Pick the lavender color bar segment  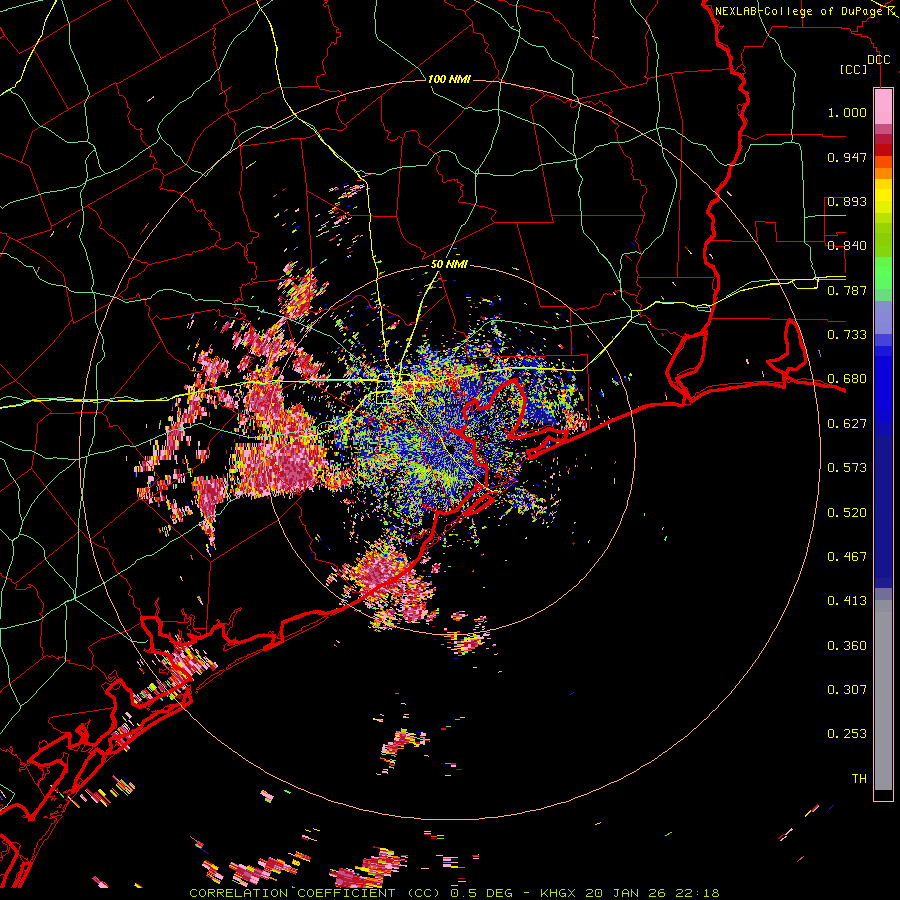[x=883, y=317]
